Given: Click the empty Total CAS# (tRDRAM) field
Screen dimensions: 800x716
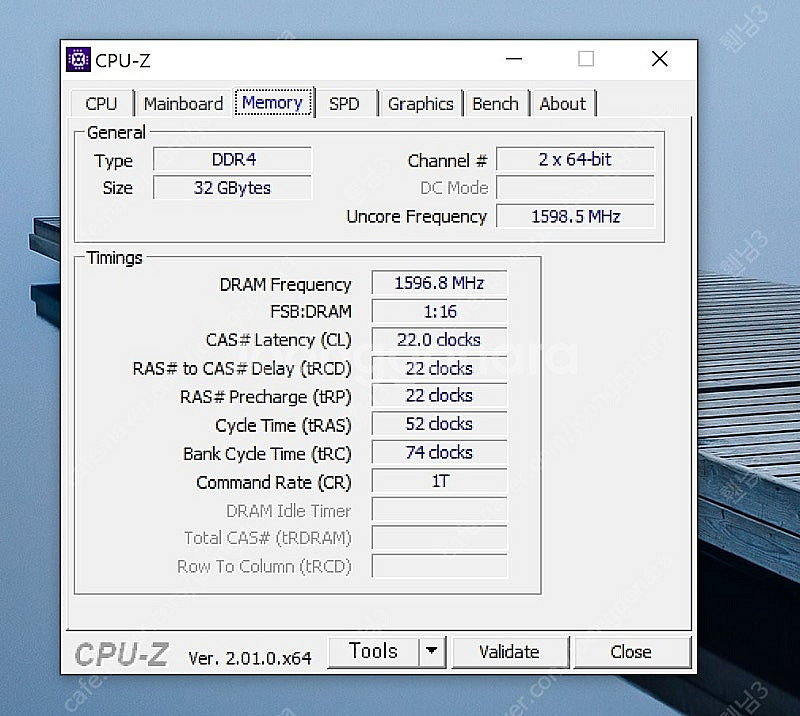Looking at the screenshot, I should (439, 537).
